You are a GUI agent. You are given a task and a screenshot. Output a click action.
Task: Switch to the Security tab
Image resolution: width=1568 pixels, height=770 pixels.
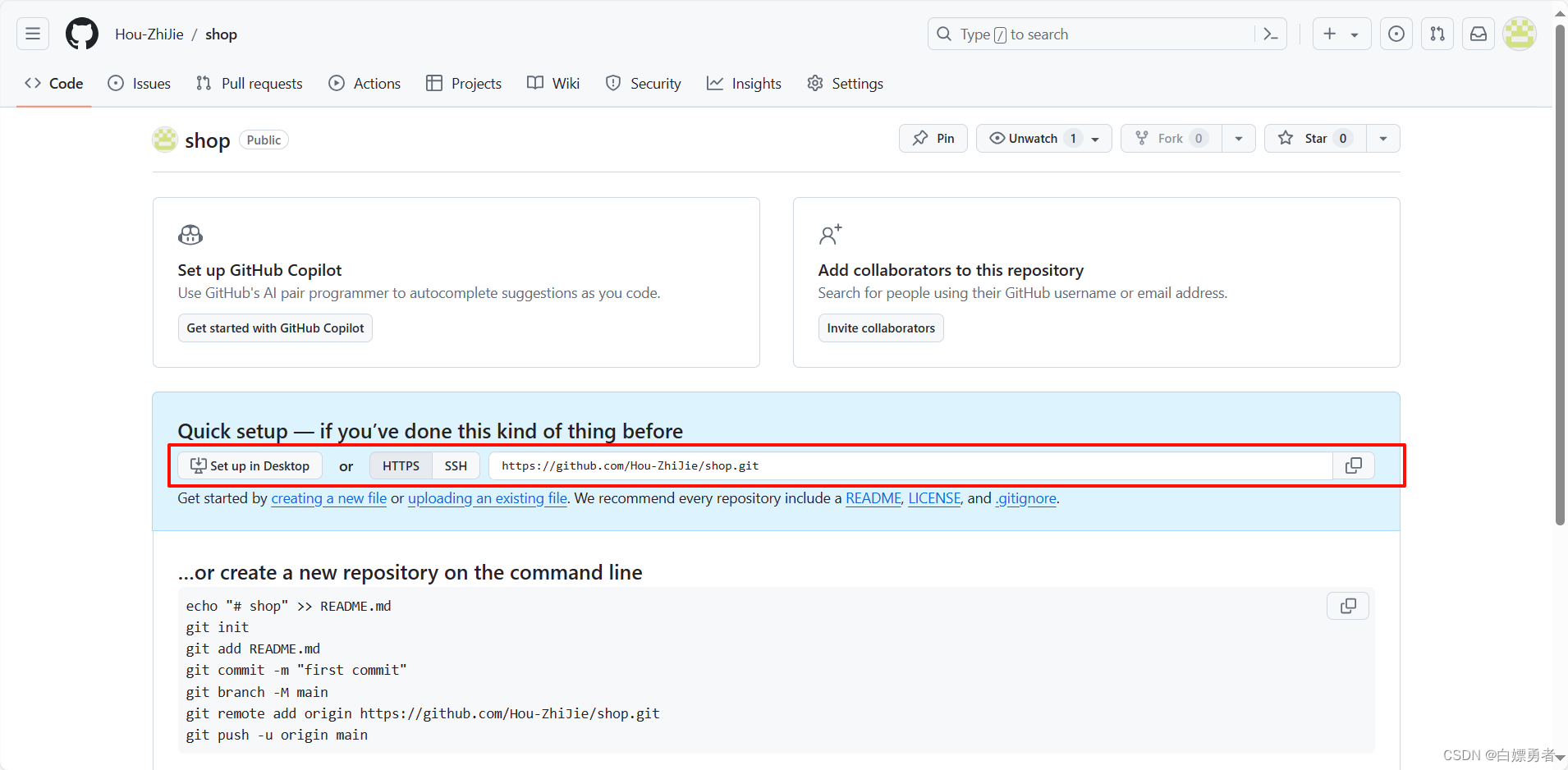(644, 83)
